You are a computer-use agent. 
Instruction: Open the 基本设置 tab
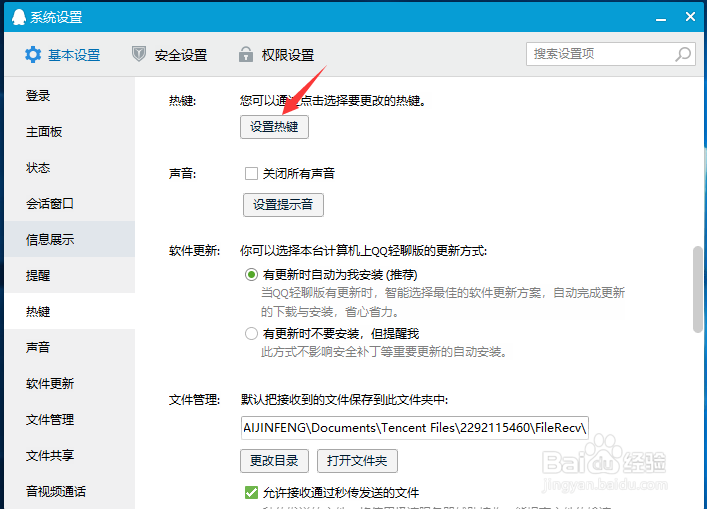pos(62,55)
